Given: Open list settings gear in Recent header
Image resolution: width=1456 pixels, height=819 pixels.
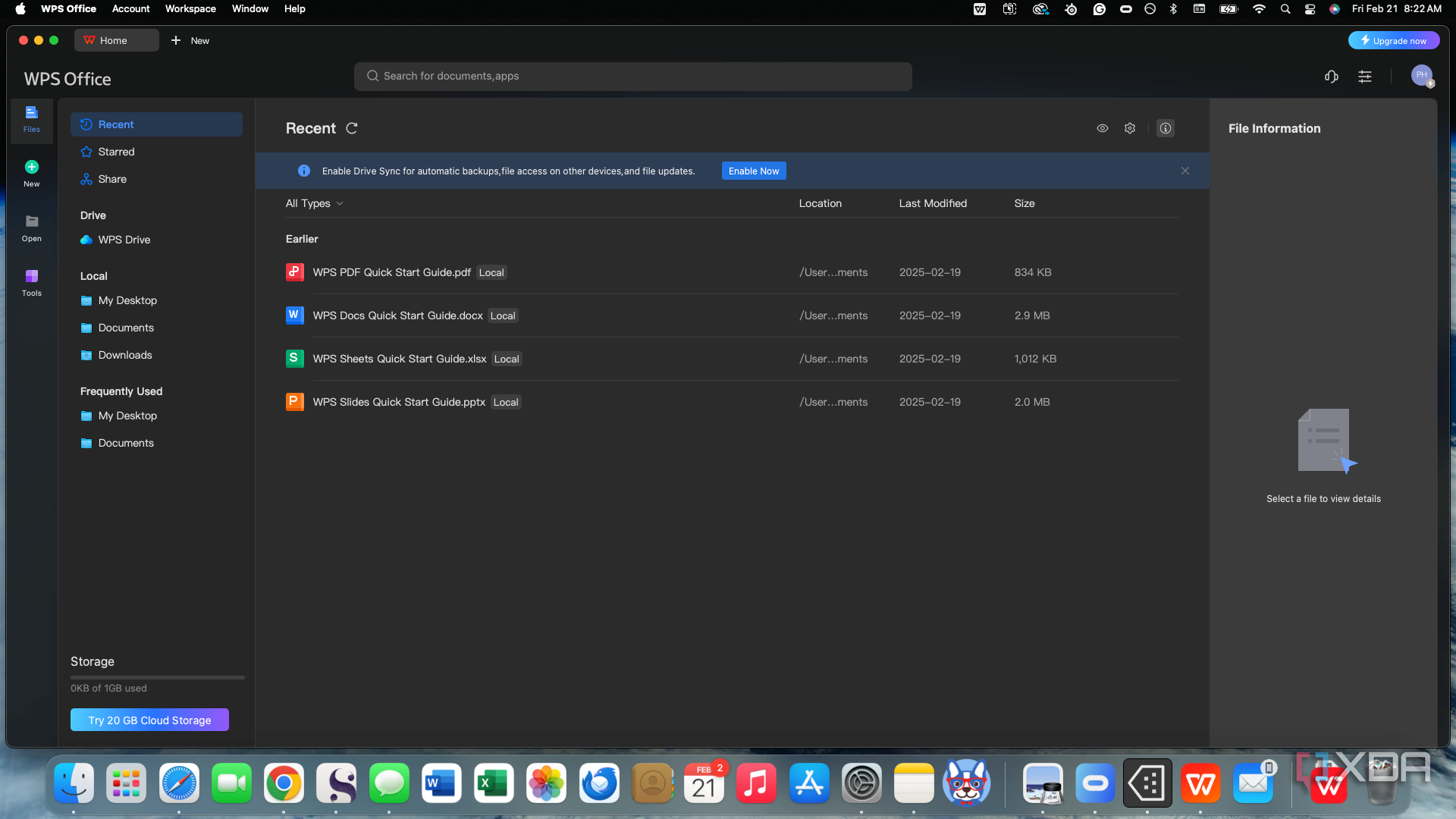Looking at the screenshot, I should point(1130,128).
